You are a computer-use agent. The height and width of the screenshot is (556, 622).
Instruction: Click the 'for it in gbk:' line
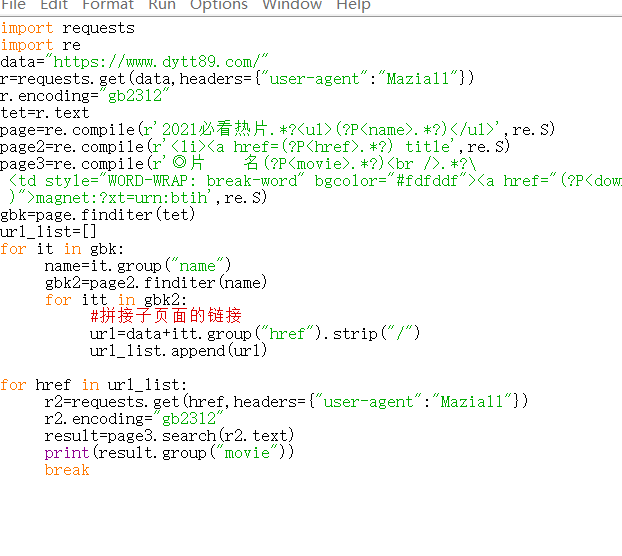coord(62,249)
